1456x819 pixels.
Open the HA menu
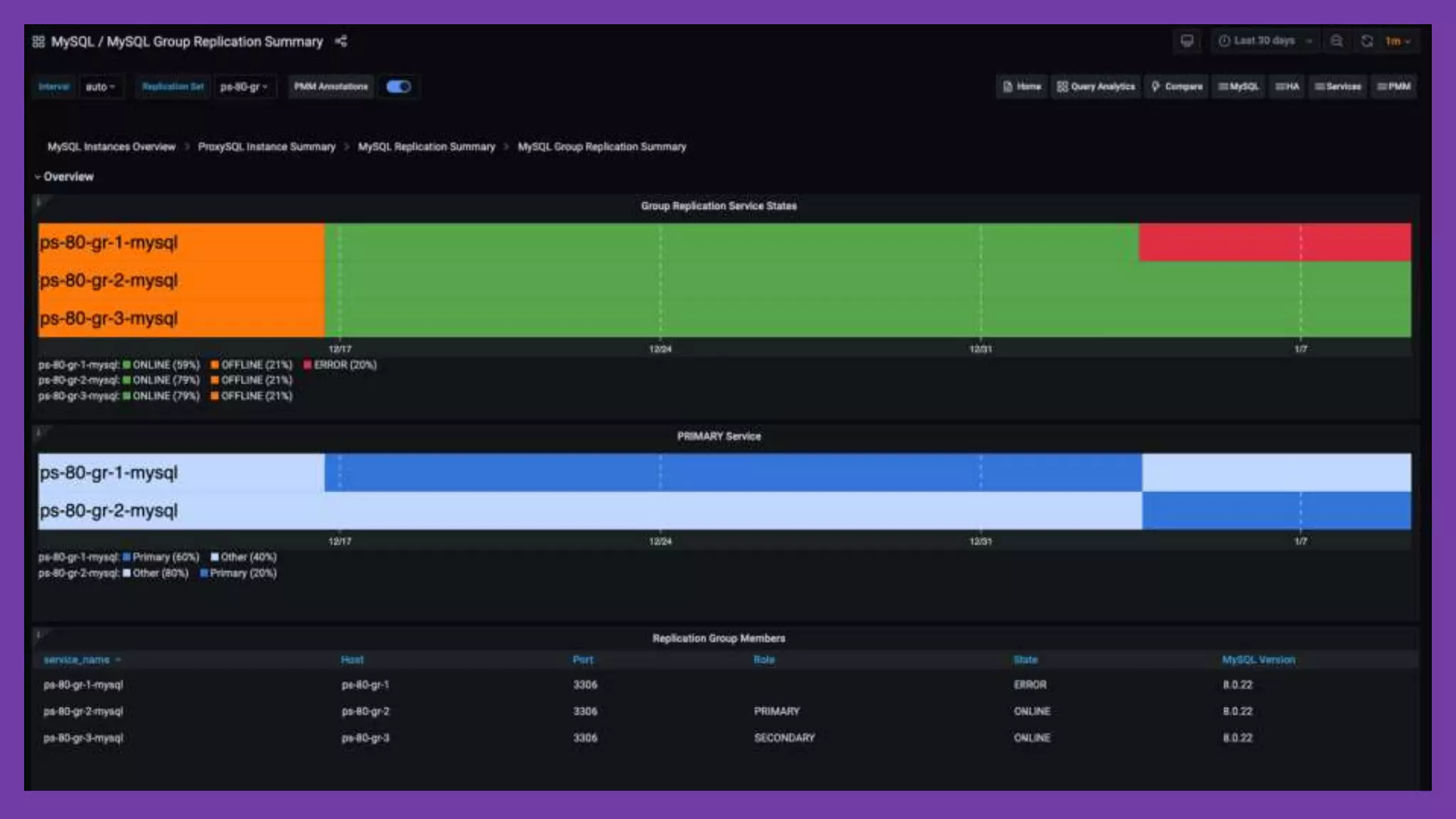tap(1287, 87)
